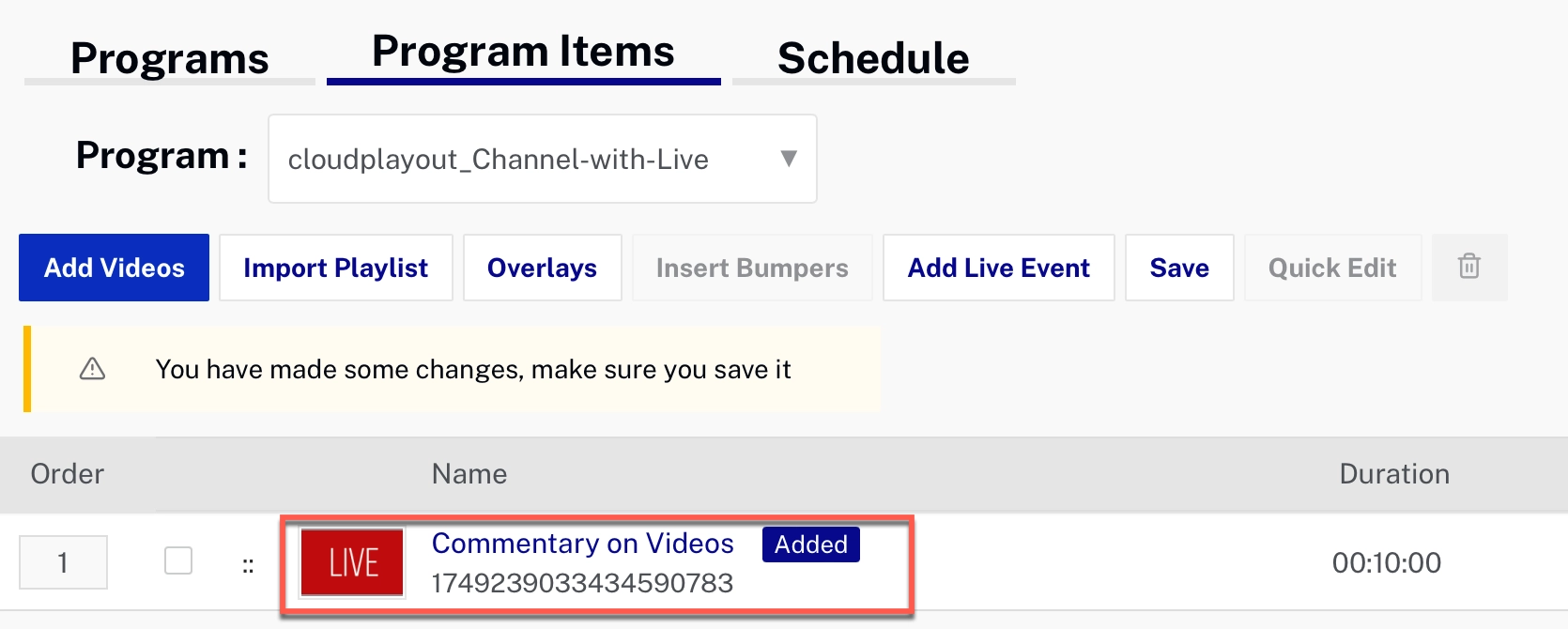Click the trash delete icon

(x=1468, y=268)
